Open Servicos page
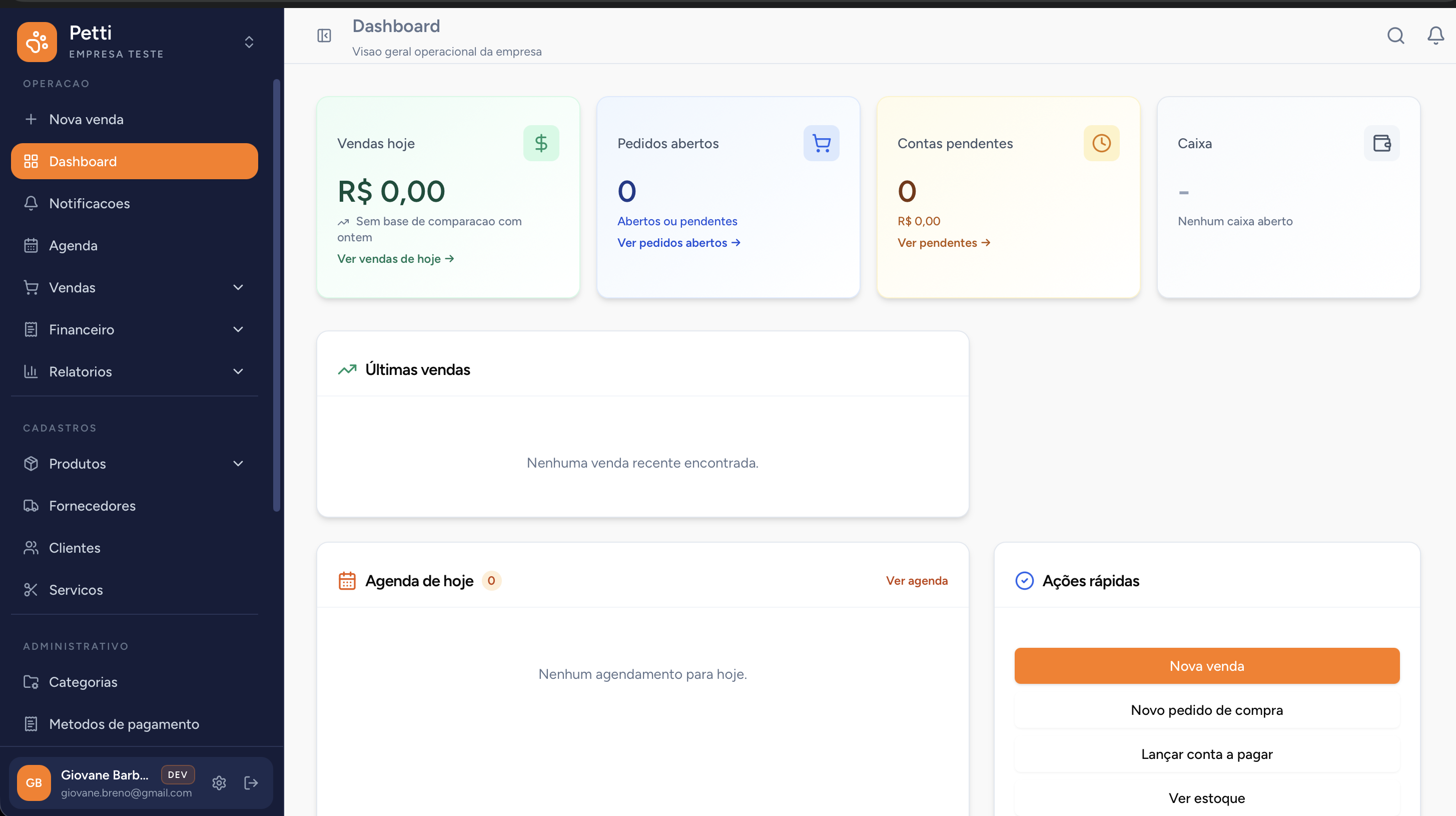1456x816 pixels. tap(135, 590)
